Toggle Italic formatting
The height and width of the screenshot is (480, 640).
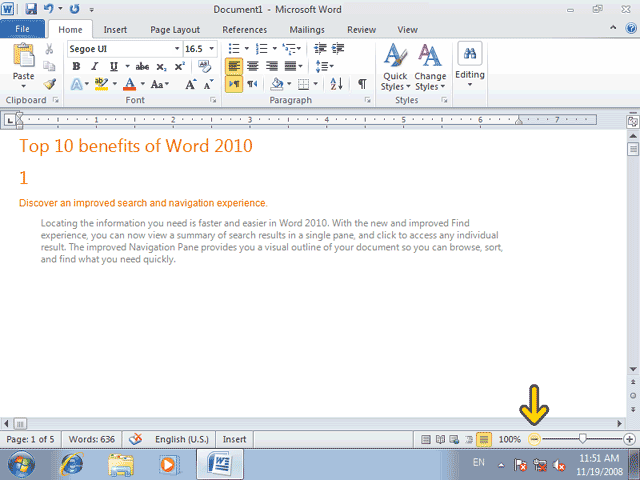95,67
